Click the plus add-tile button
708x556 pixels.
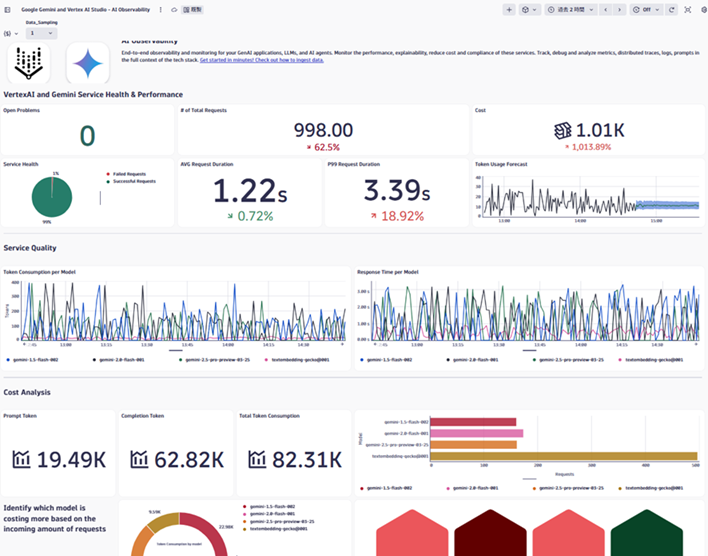[x=509, y=9]
